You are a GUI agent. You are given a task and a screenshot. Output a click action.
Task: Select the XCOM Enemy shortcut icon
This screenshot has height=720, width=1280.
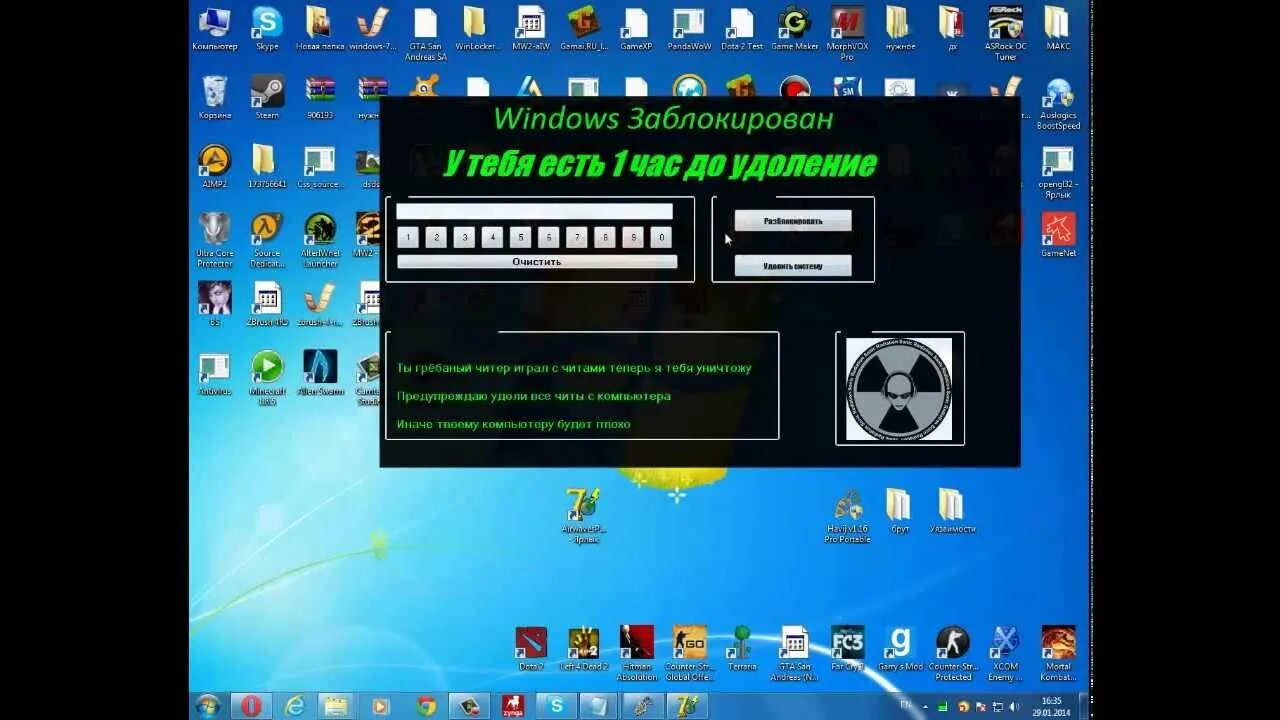[x=1005, y=654]
